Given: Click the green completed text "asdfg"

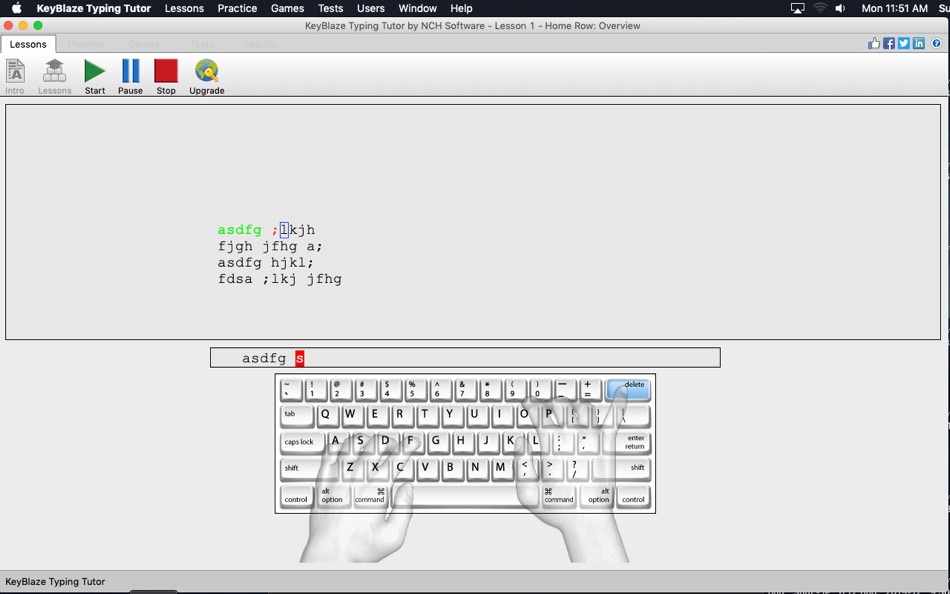Looking at the screenshot, I should tap(240, 230).
